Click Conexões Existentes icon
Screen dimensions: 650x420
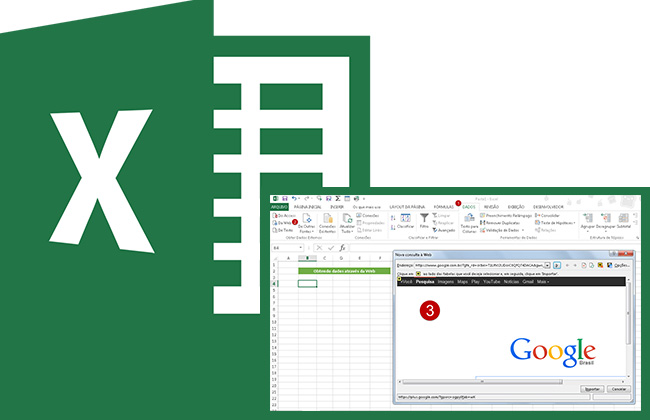(x=327, y=223)
